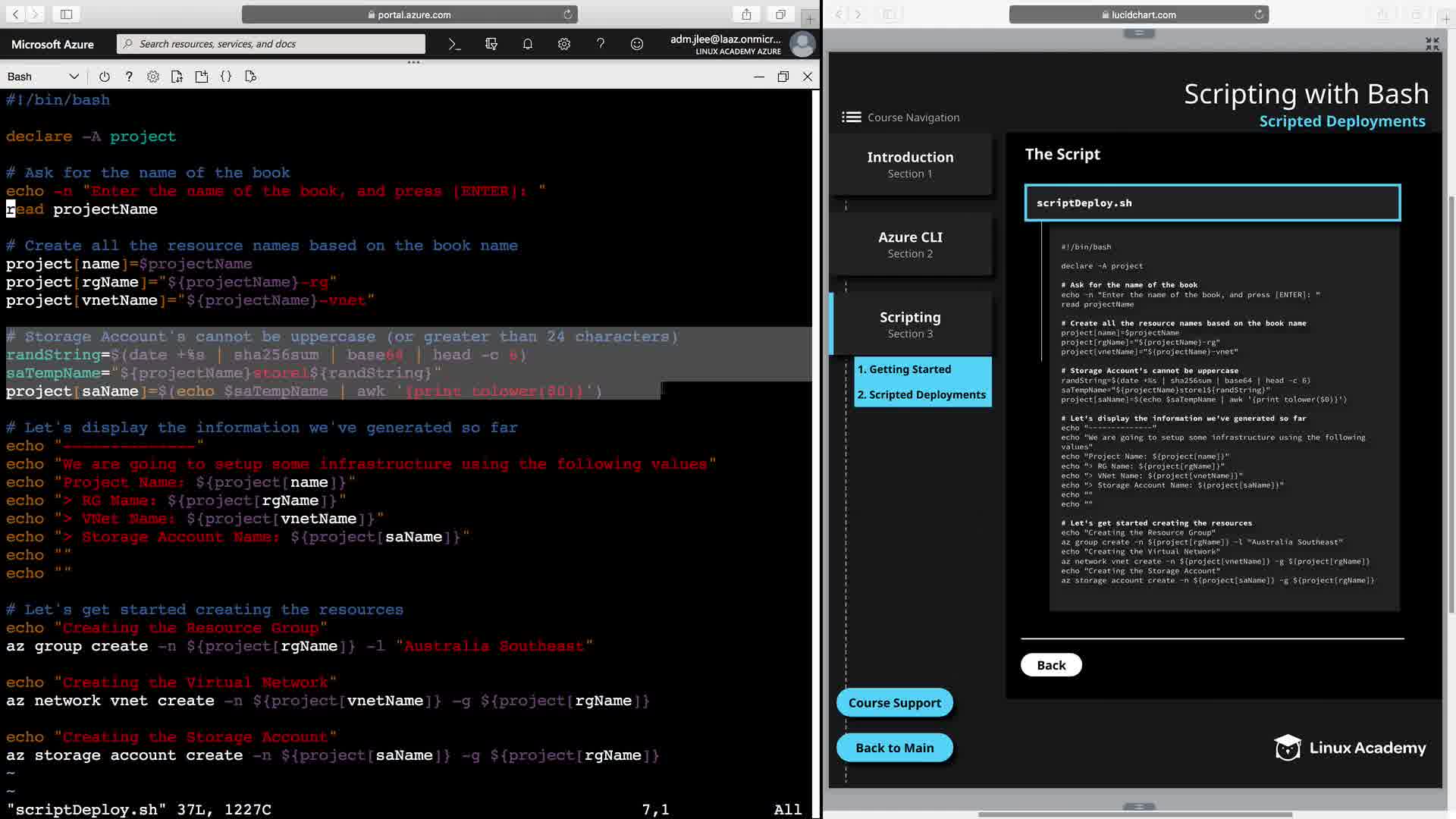Click the Course Support button

point(894,703)
